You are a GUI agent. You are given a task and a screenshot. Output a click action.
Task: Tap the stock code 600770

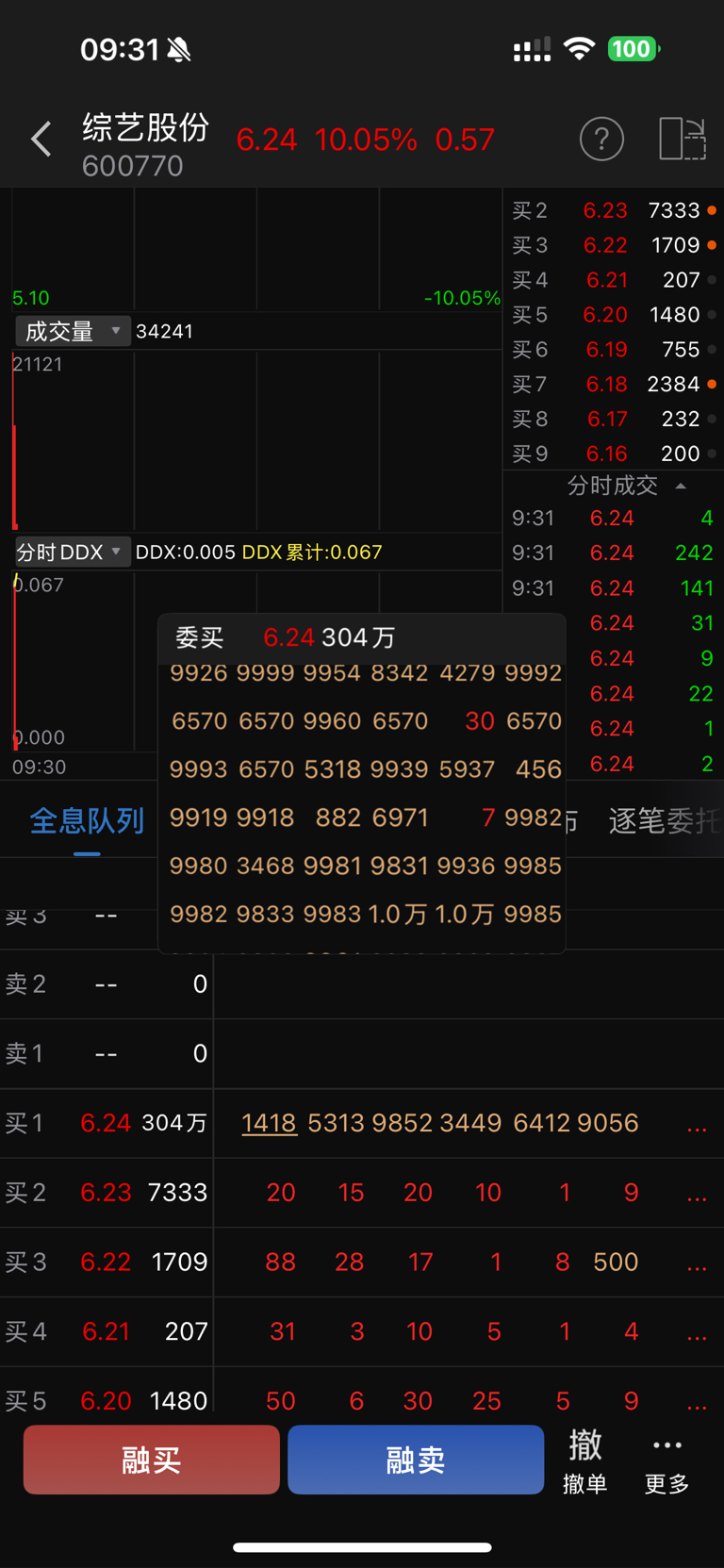coord(132,167)
